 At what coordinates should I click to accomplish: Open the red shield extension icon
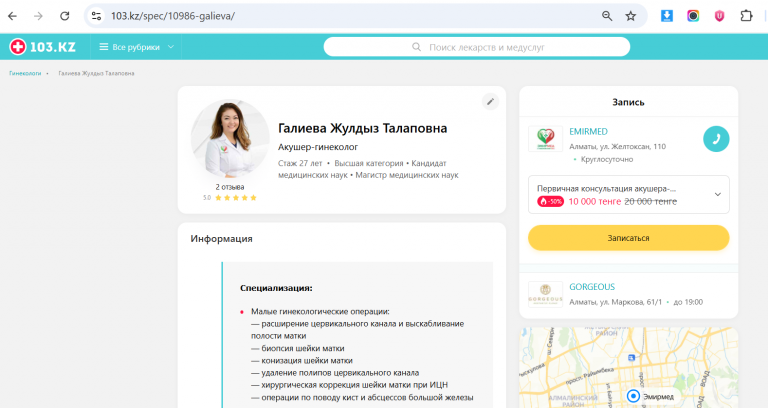click(x=719, y=16)
